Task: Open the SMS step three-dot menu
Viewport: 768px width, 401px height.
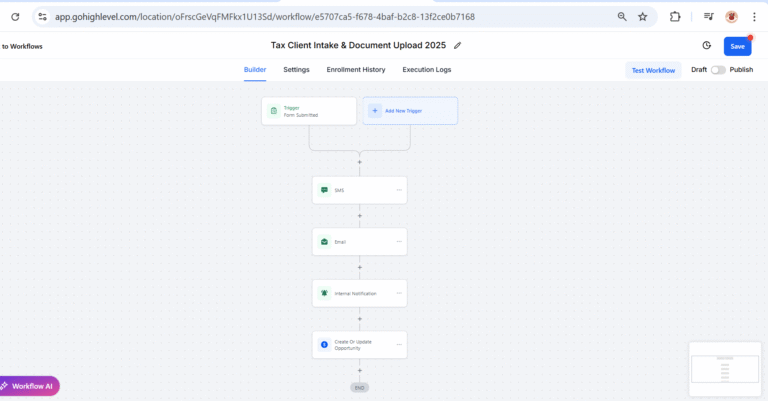Action: (399, 190)
